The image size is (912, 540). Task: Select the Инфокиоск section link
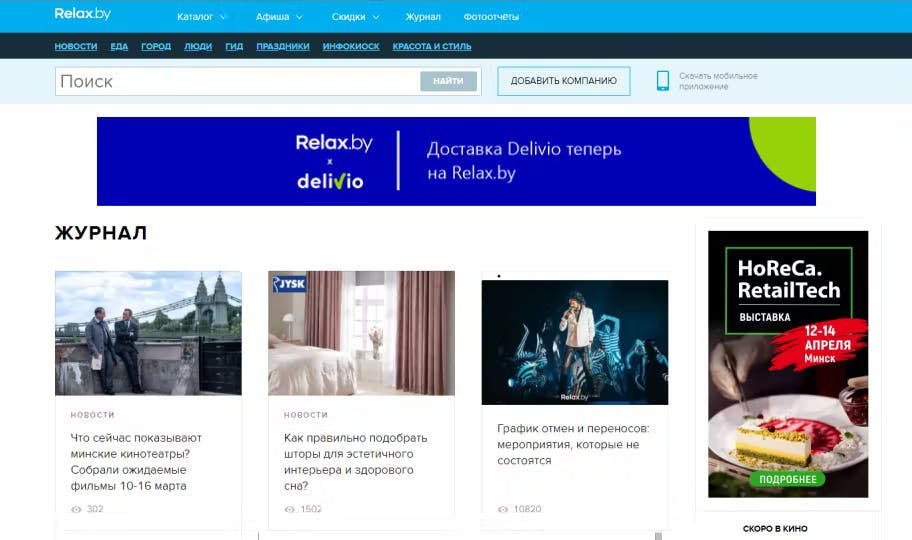pyautogui.click(x=351, y=46)
